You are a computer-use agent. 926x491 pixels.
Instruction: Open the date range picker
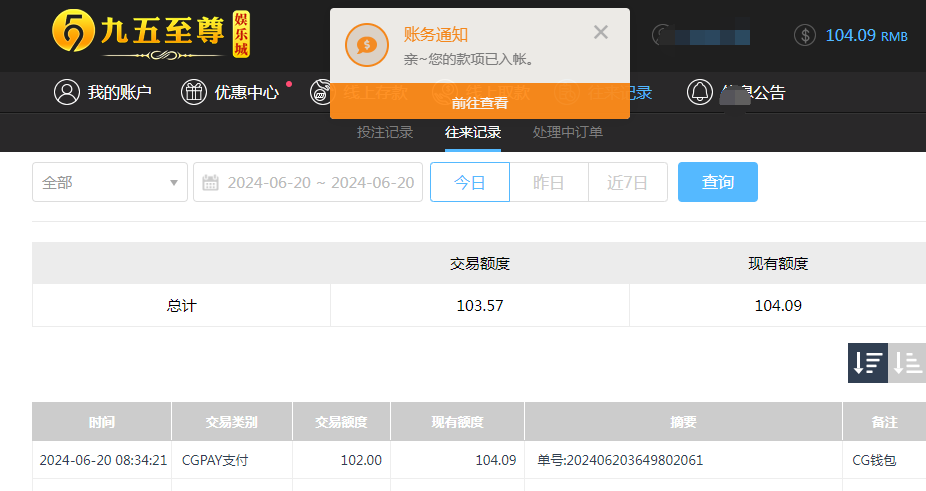[x=320, y=183]
